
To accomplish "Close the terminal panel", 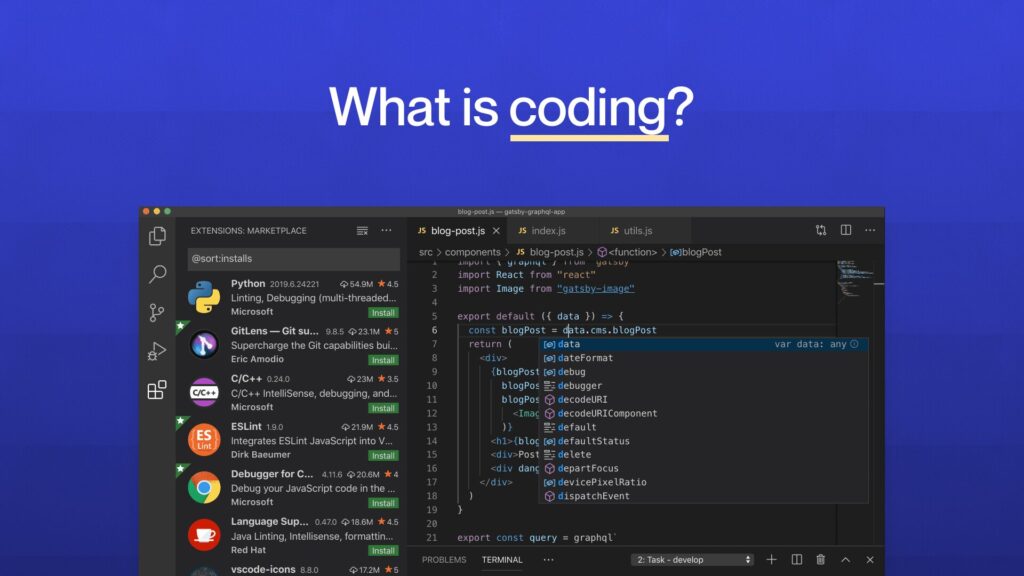I will point(870,560).
